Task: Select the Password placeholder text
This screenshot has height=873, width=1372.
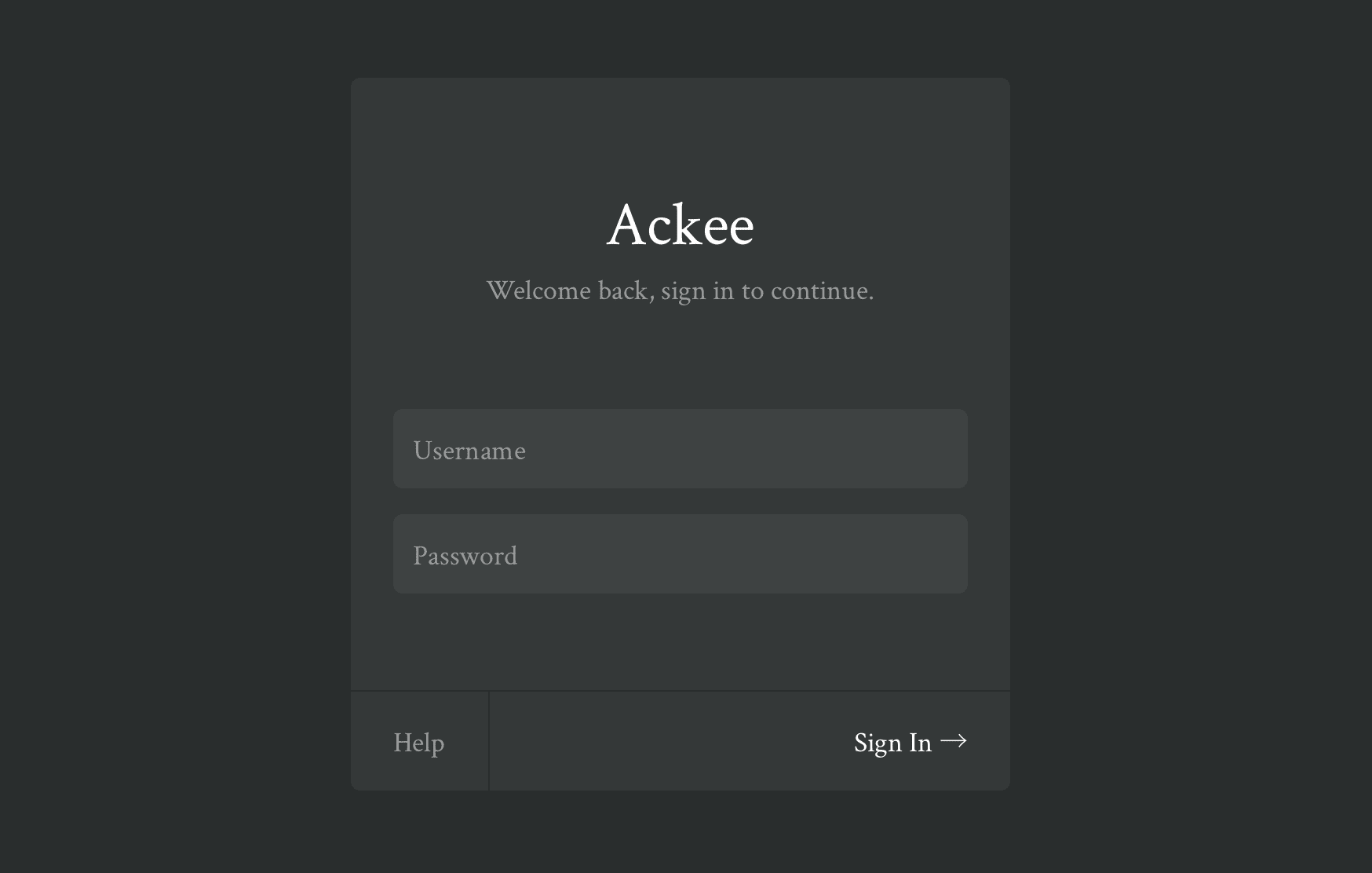Action: [x=465, y=555]
